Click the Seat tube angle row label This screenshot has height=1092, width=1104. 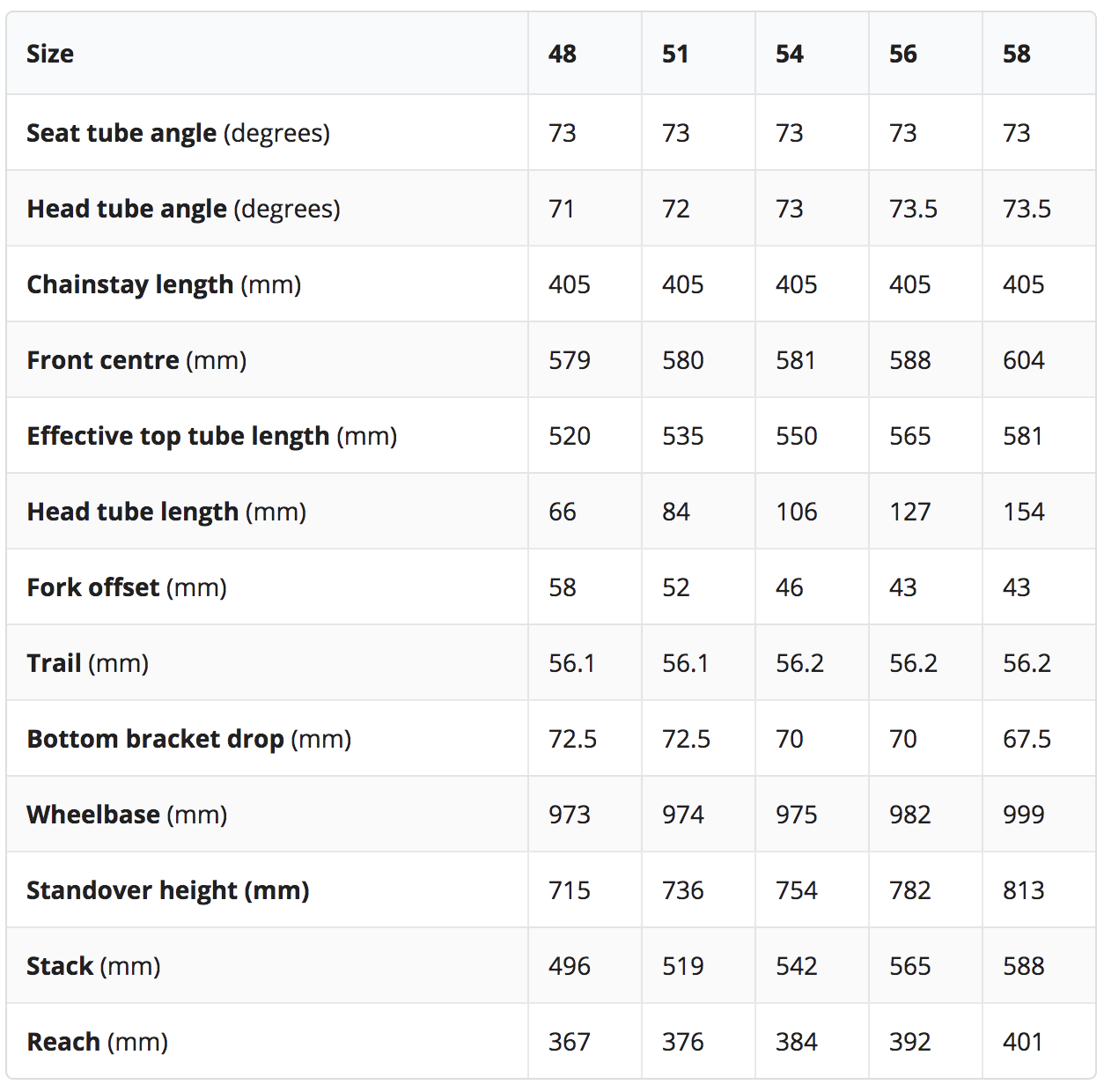click(x=178, y=133)
